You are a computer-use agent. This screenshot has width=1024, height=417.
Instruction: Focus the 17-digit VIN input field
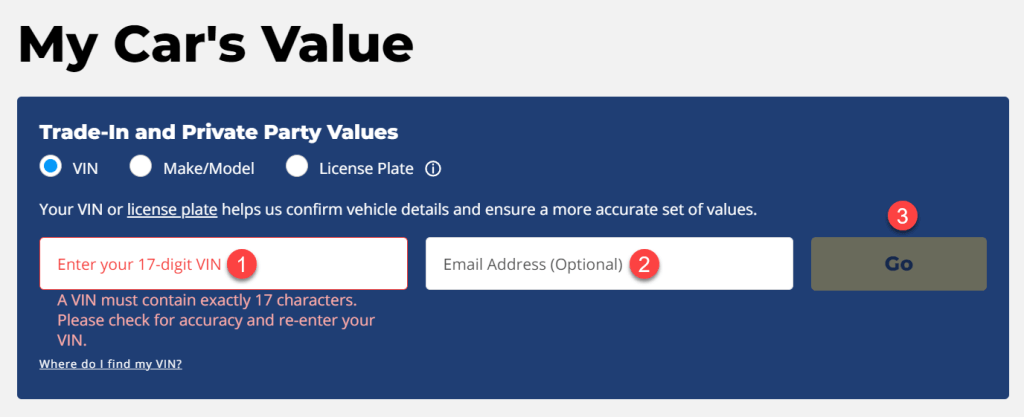[223, 264]
